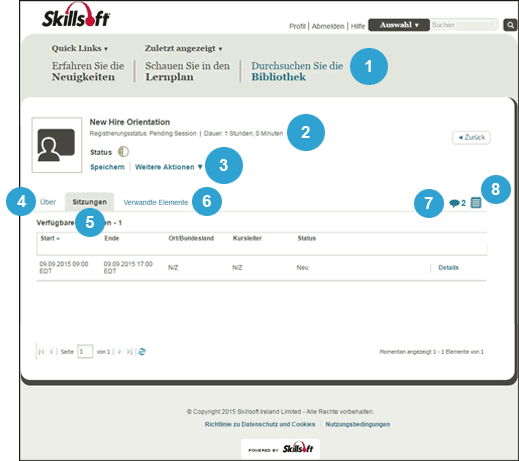Expand the Weitere Aktionen menu
Image resolution: width=519 pixels, height=461 pixels.
(x=169, y=167)
